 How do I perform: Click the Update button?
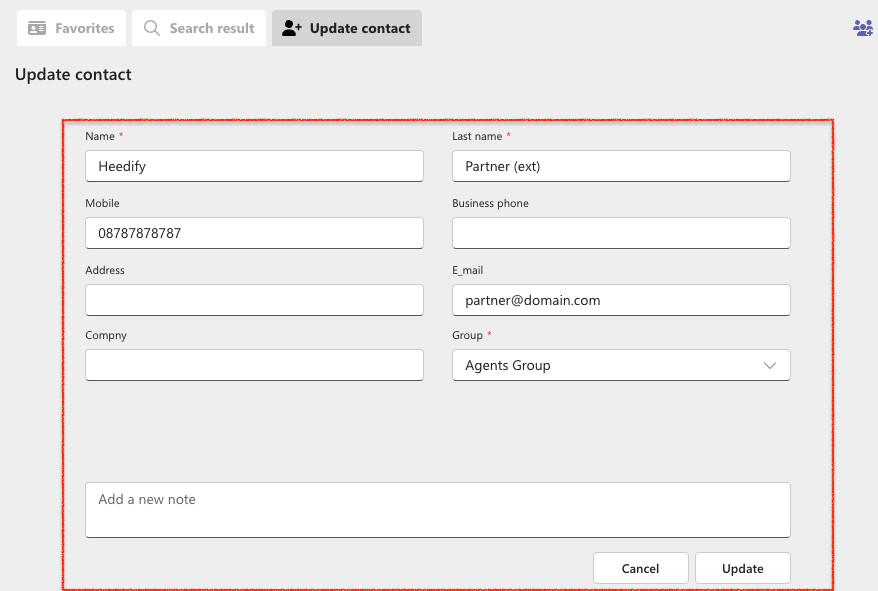[x=742, y=568]
